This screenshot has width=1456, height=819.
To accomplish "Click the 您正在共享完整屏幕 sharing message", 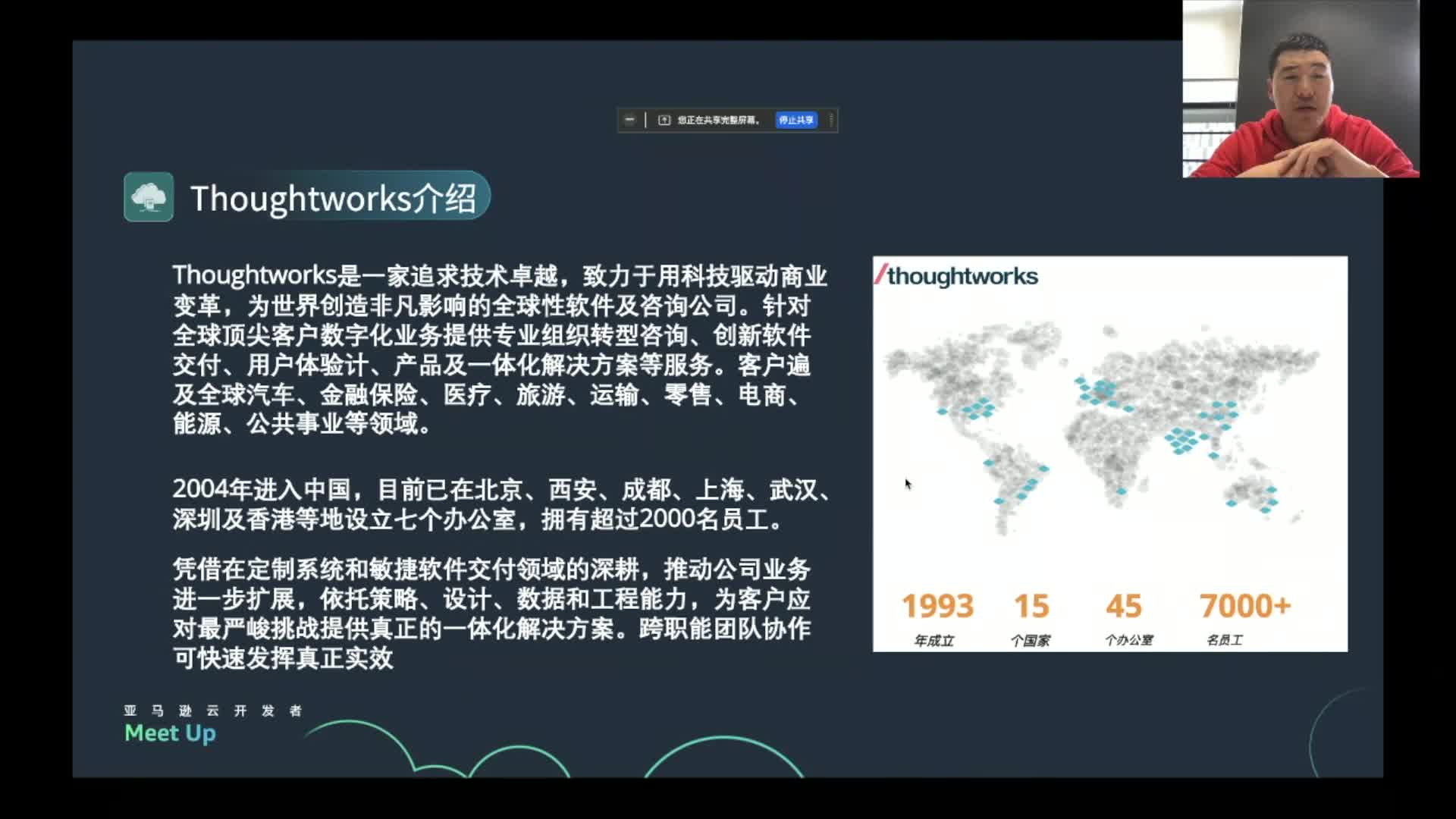I will [x=719, y=120].
